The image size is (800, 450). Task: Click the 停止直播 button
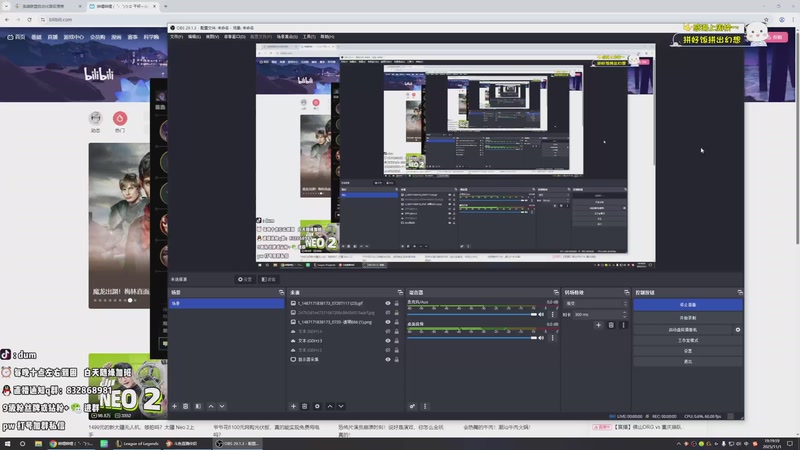[x=687, y=304]
